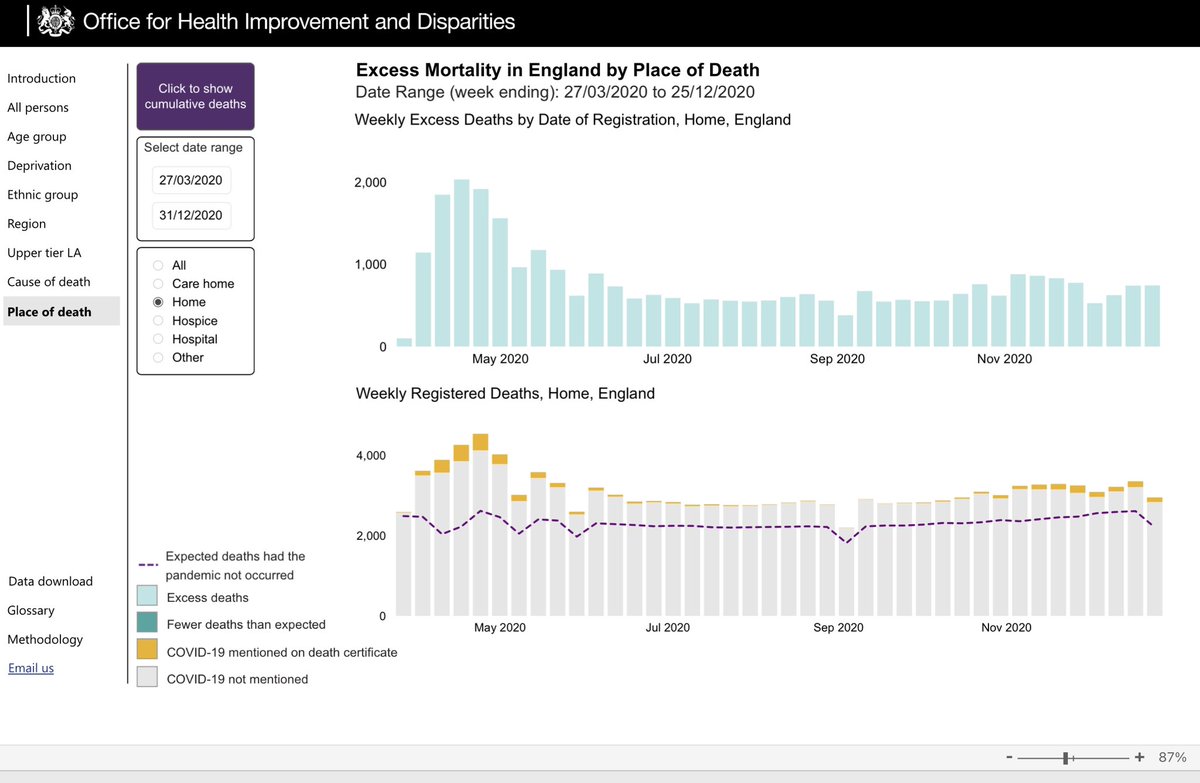Viewport: 1200px width, 783px height.
Task: Click the yellow COVID-19 mentioned legend swatch
Action: (147, 651)
